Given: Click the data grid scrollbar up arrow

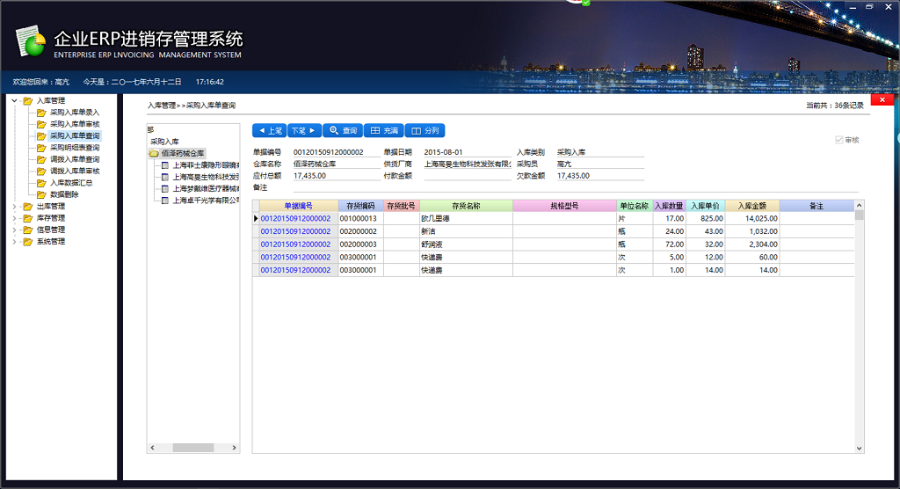Looking at the screenshot, I should pyautogui.click(x=859, y=205).
